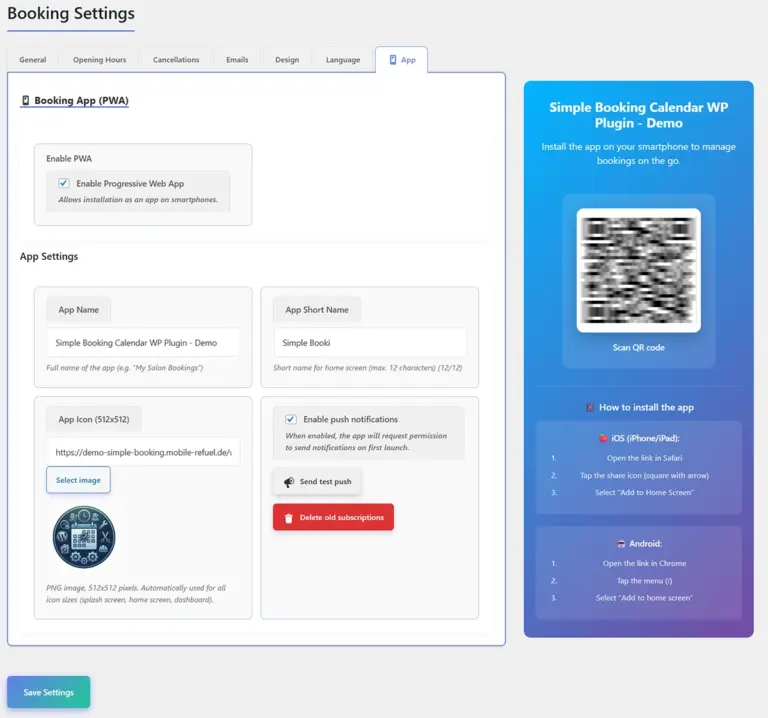This screenshot has height=718, width=768.
Task: Click the App Settings heading
Action: click(49, 256)
